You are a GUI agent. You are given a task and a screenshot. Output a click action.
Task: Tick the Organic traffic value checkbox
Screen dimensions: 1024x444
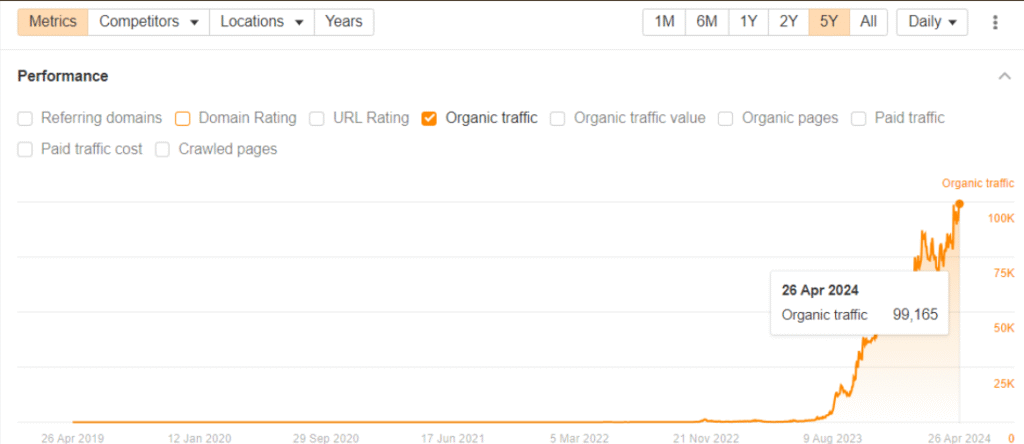pyautogui.click(x=558, y=118)
